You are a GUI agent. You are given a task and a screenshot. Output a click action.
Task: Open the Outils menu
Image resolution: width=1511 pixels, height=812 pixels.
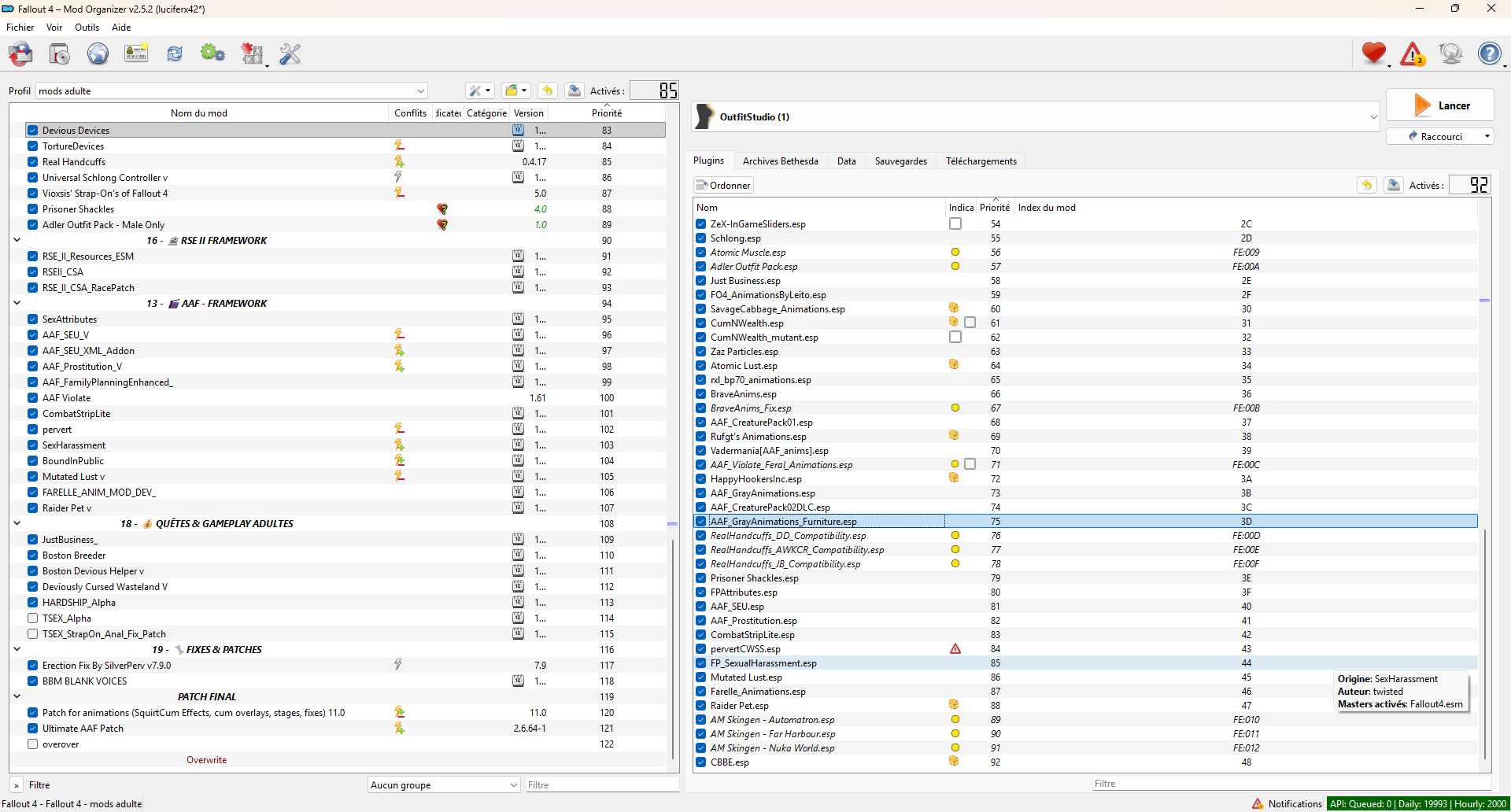coord(87,28)
